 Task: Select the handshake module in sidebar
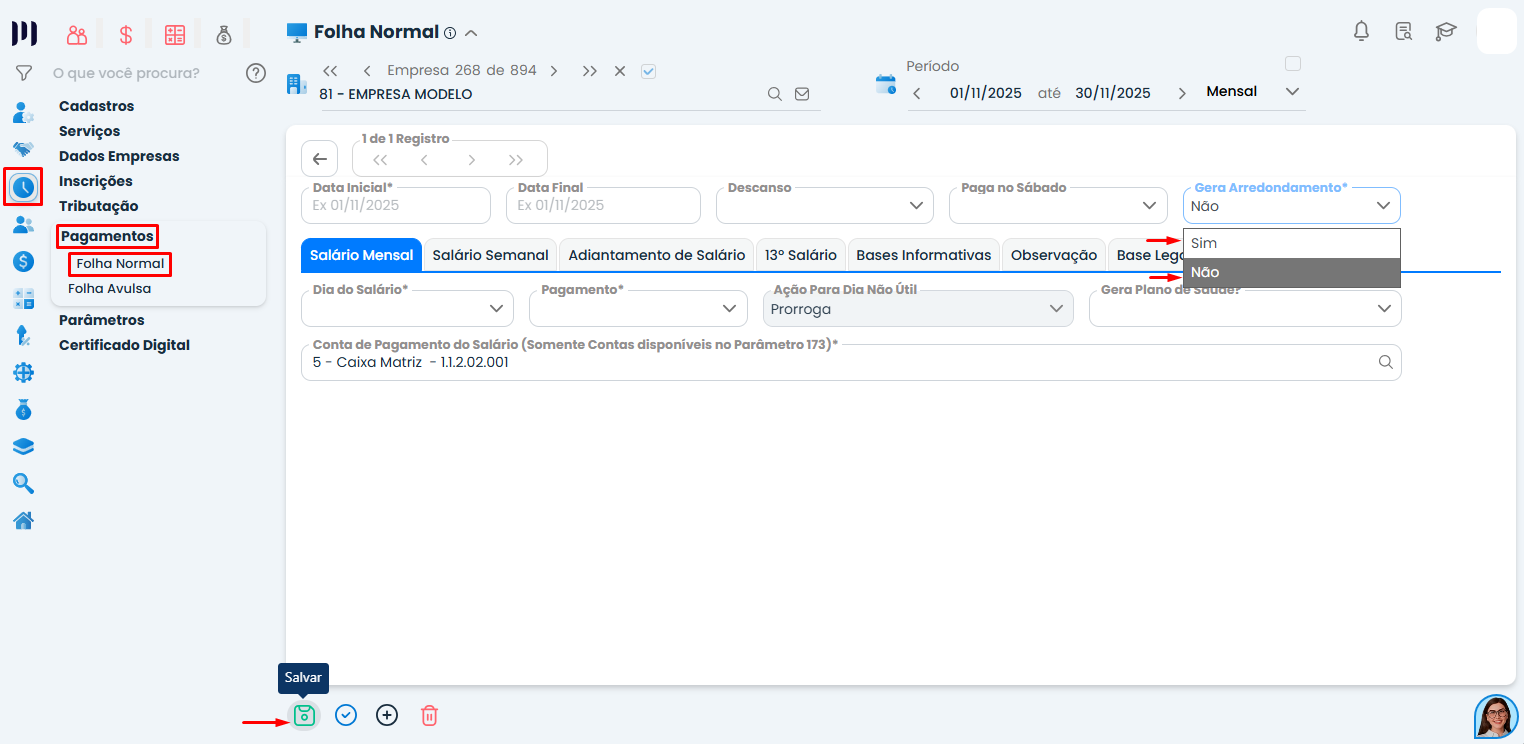pyautogui.click(x=23, y=149)
